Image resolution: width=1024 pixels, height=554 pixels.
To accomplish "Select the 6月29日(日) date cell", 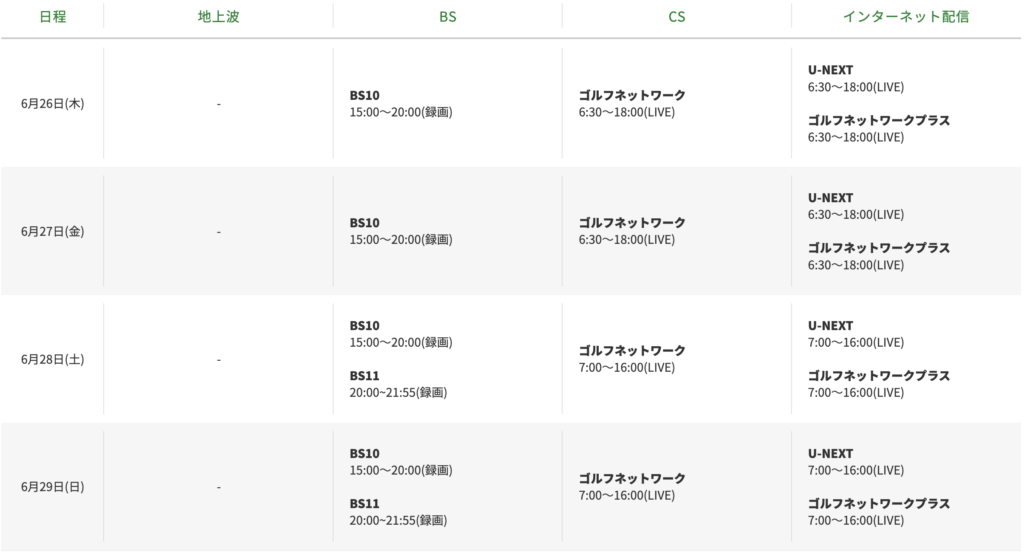I will pyautogui.click(x=52, y=488).
